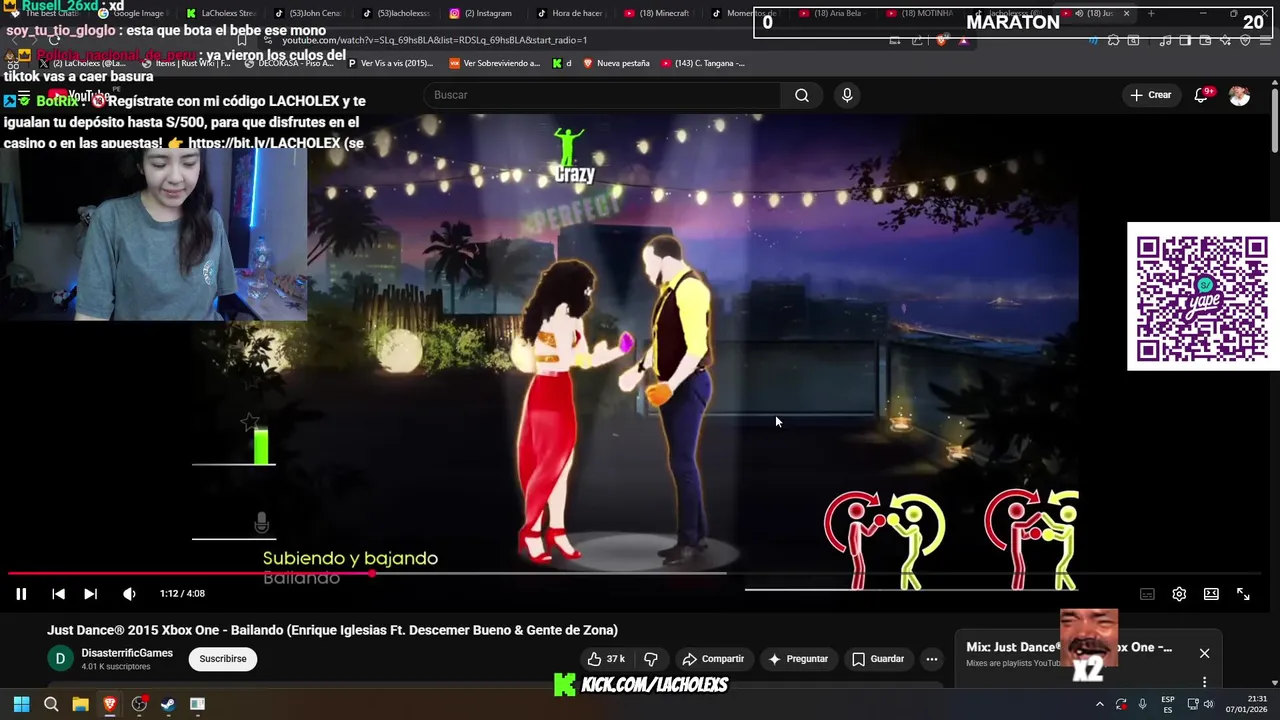Click the magnifier search button
The width and height of the screenshot is (1280, 720).
tap(802, 95)
